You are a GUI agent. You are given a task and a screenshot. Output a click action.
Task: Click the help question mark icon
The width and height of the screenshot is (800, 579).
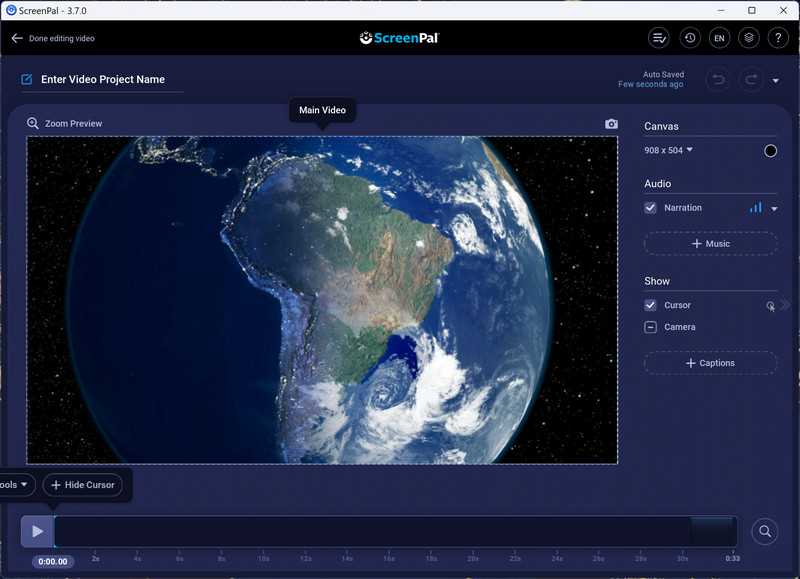tap(778, 38)
